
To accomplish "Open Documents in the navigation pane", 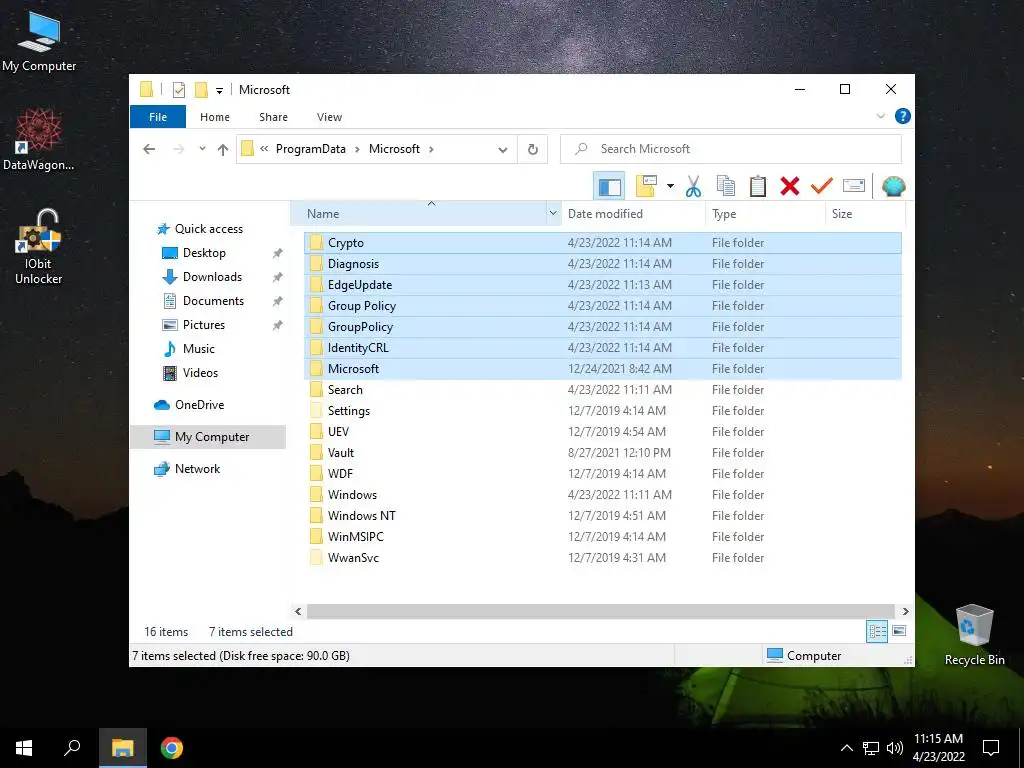I will (x=214, y=301).
